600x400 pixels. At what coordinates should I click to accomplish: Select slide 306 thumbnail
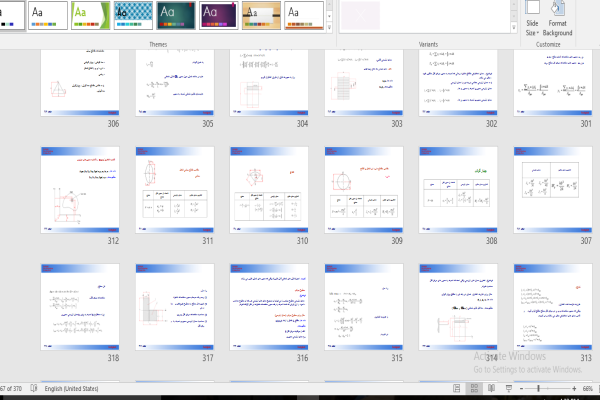80,82
